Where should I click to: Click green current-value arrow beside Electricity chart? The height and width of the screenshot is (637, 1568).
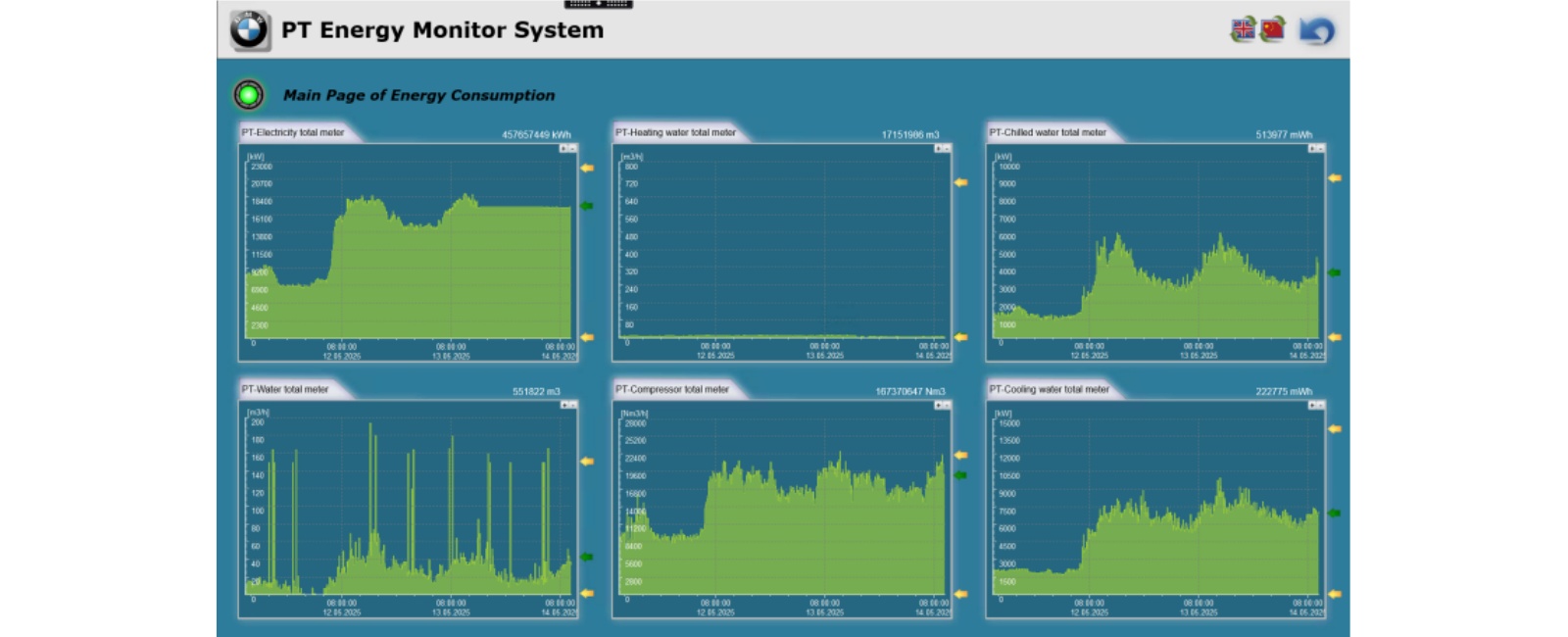pos(587,206)
